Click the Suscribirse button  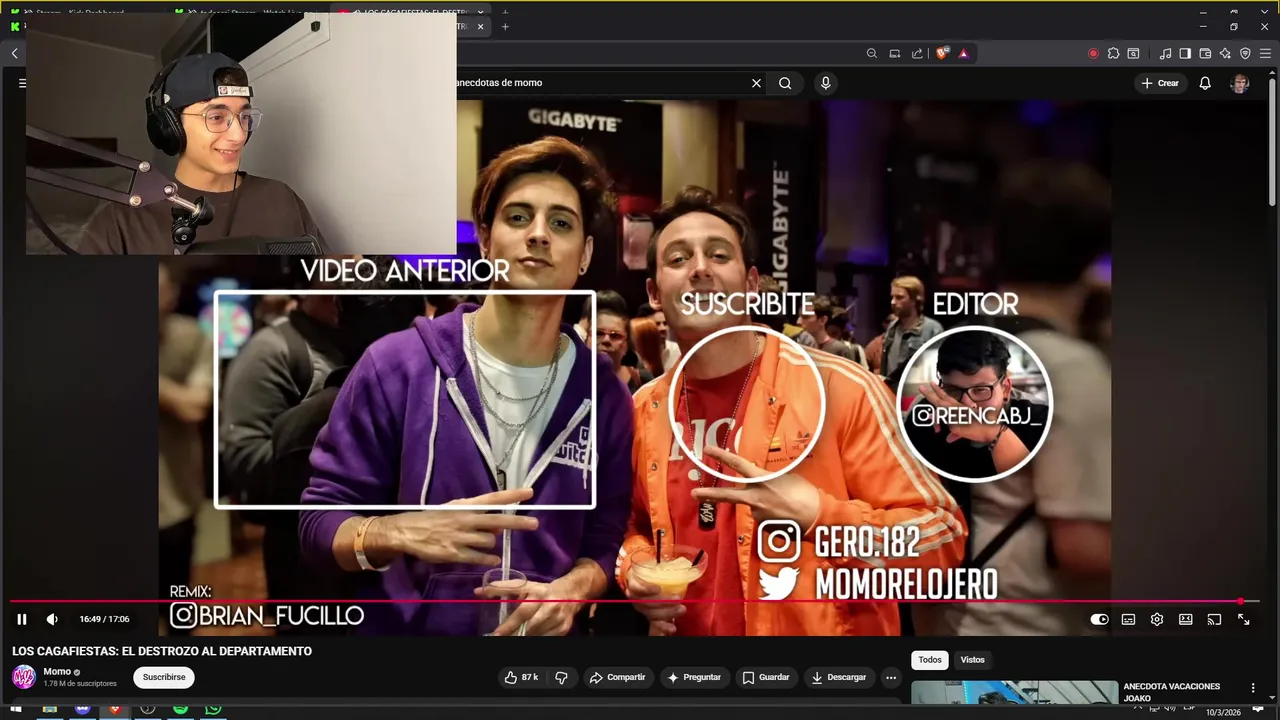164,677
